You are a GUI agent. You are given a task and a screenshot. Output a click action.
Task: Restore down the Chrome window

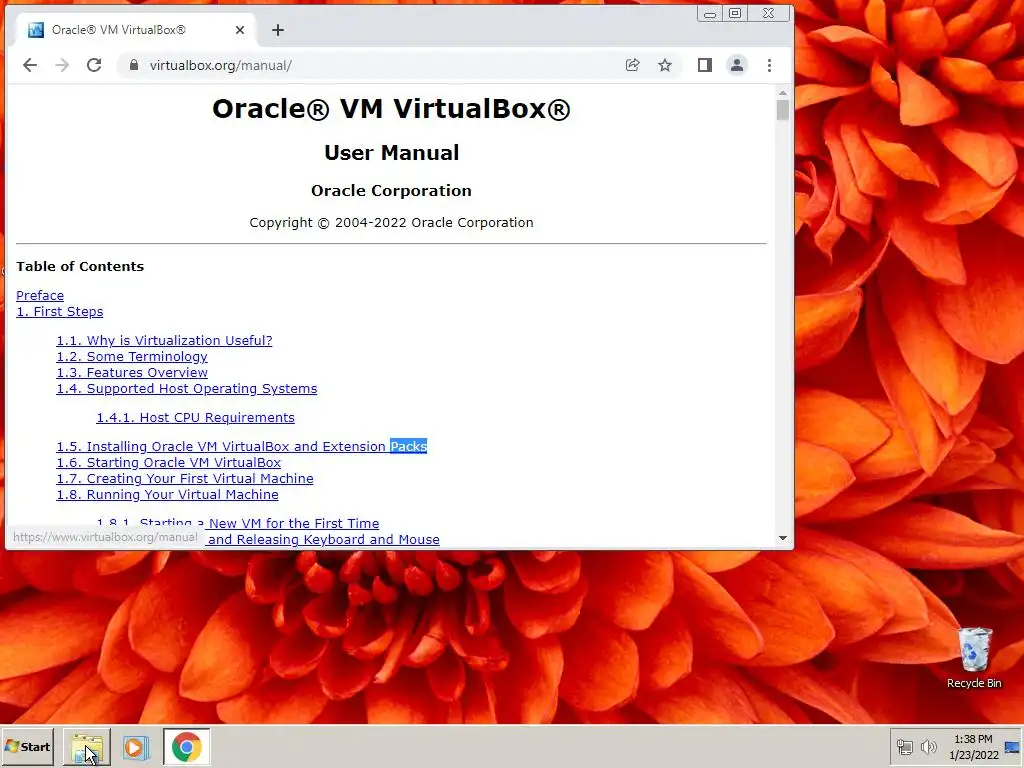[x=735, y=14]
